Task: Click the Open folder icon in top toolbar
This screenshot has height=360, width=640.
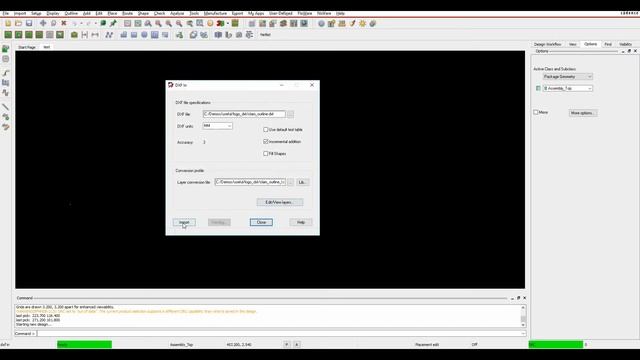Action: (18, 23)
